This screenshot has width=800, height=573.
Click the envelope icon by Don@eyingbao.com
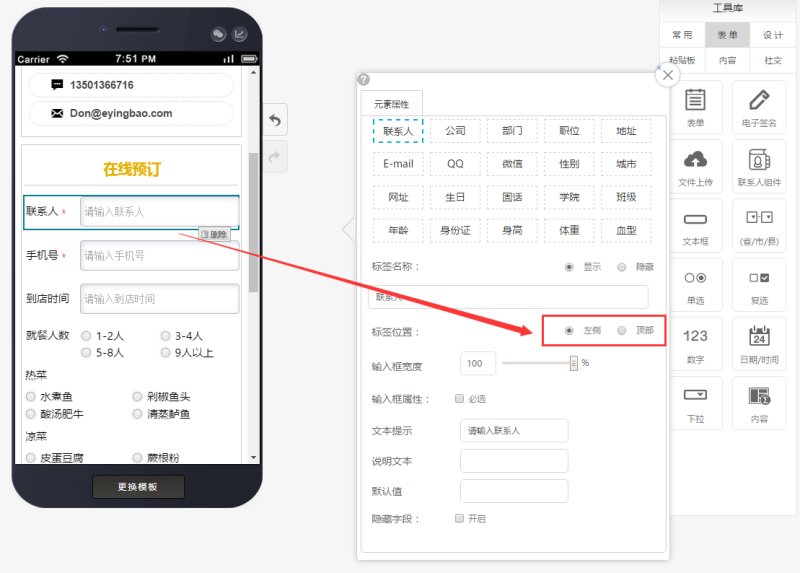pyautogui.click(x=57, y=113)
